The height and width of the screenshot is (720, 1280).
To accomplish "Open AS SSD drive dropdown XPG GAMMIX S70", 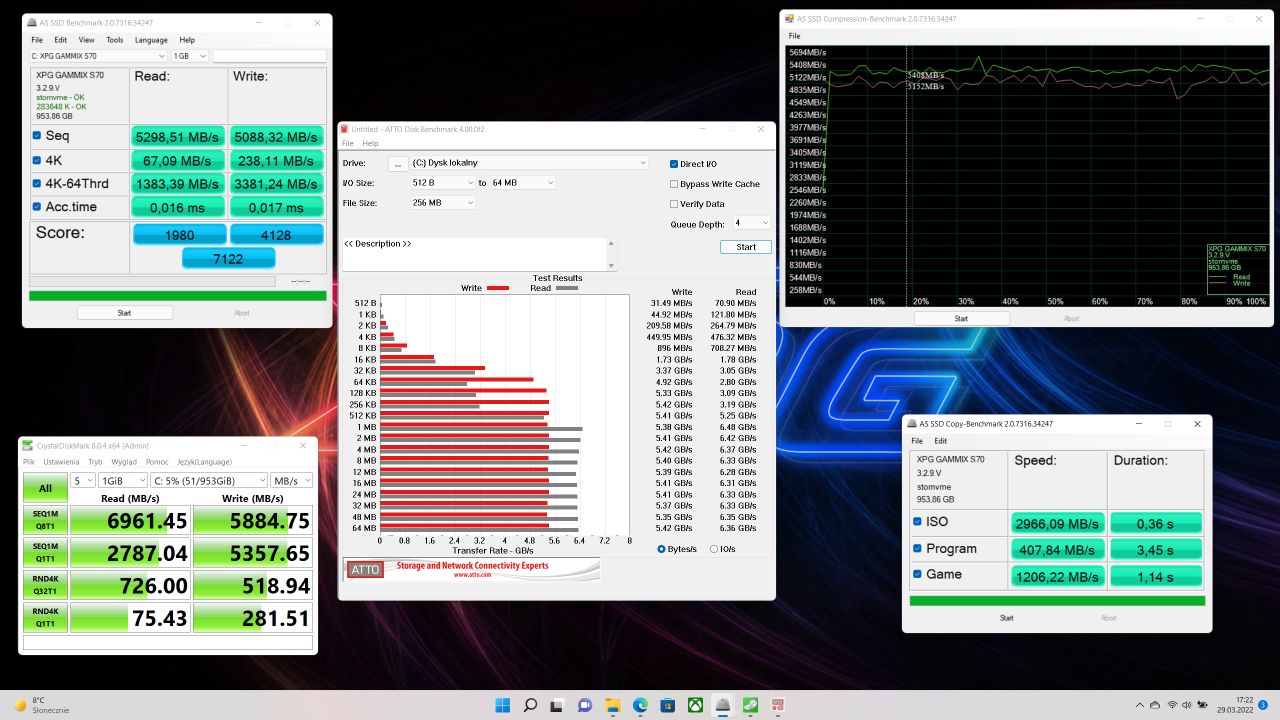I will pos(99,57).
